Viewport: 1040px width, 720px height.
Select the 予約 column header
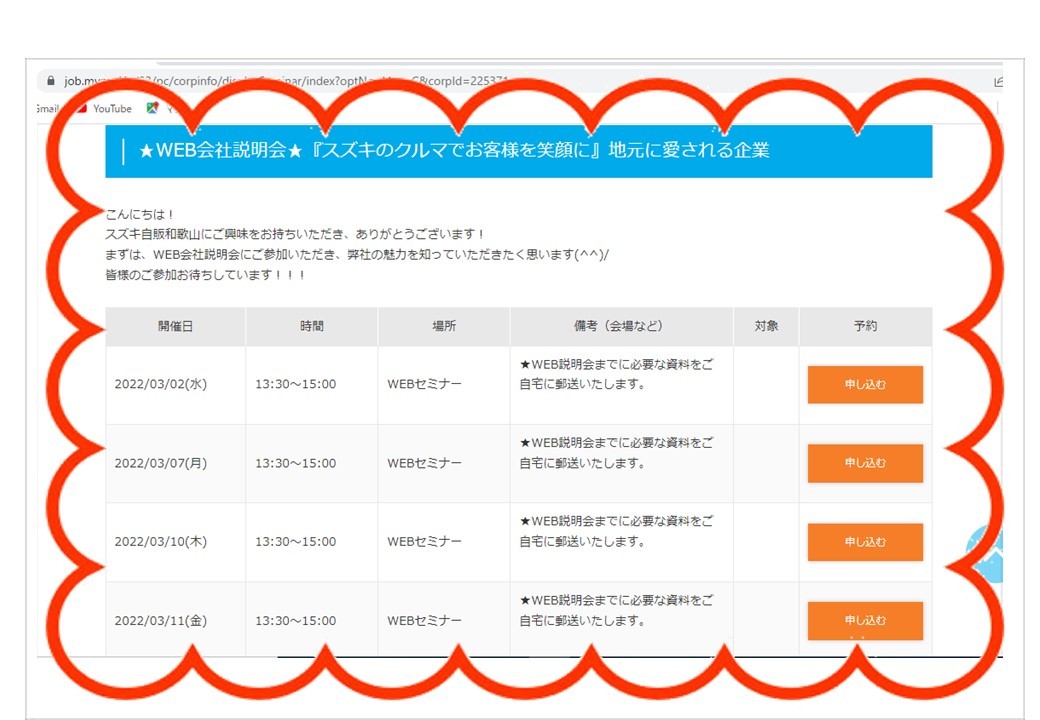point(866,326)
